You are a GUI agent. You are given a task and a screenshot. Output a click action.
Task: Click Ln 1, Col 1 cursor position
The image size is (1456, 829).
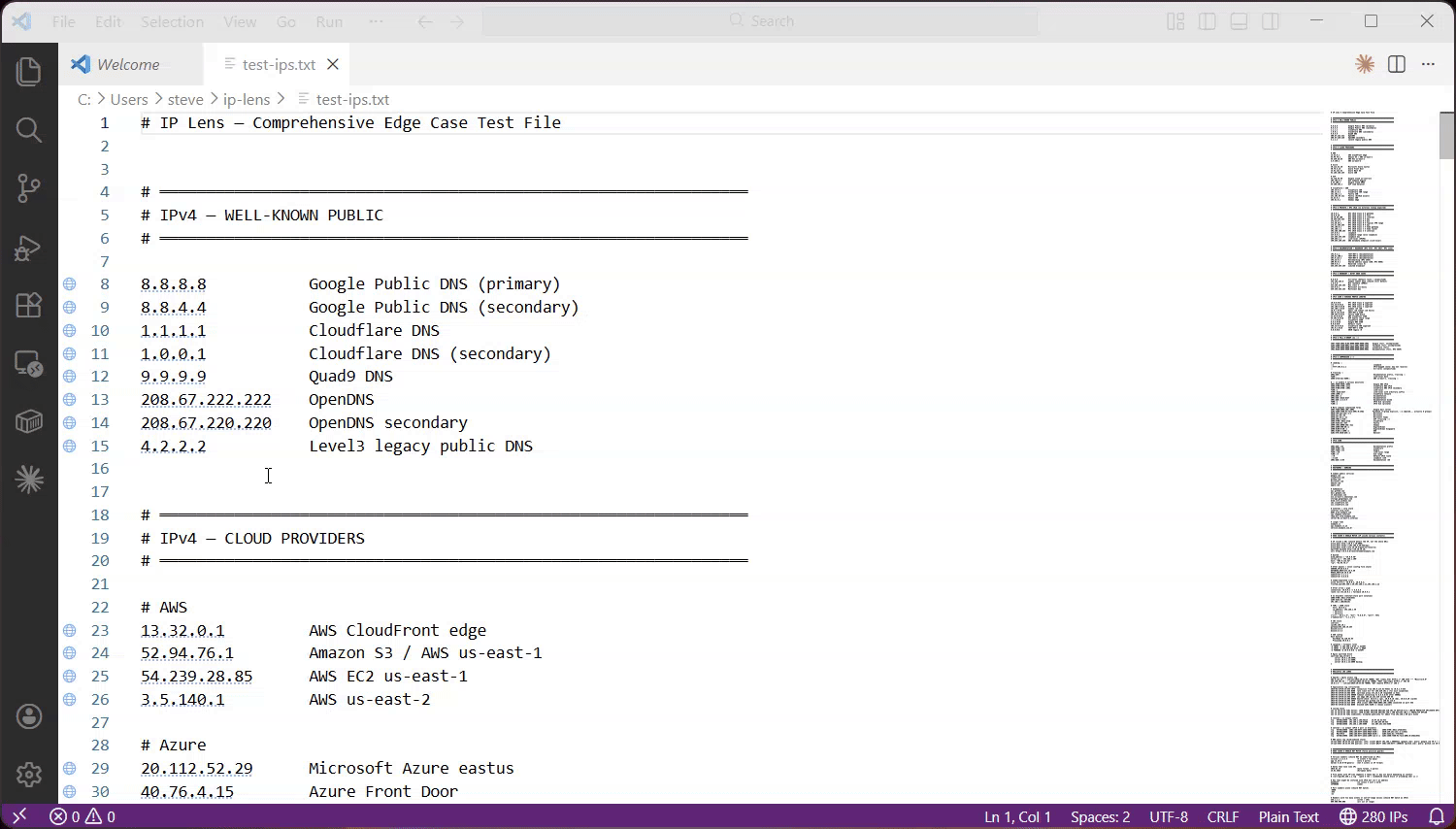(1017, 816)
